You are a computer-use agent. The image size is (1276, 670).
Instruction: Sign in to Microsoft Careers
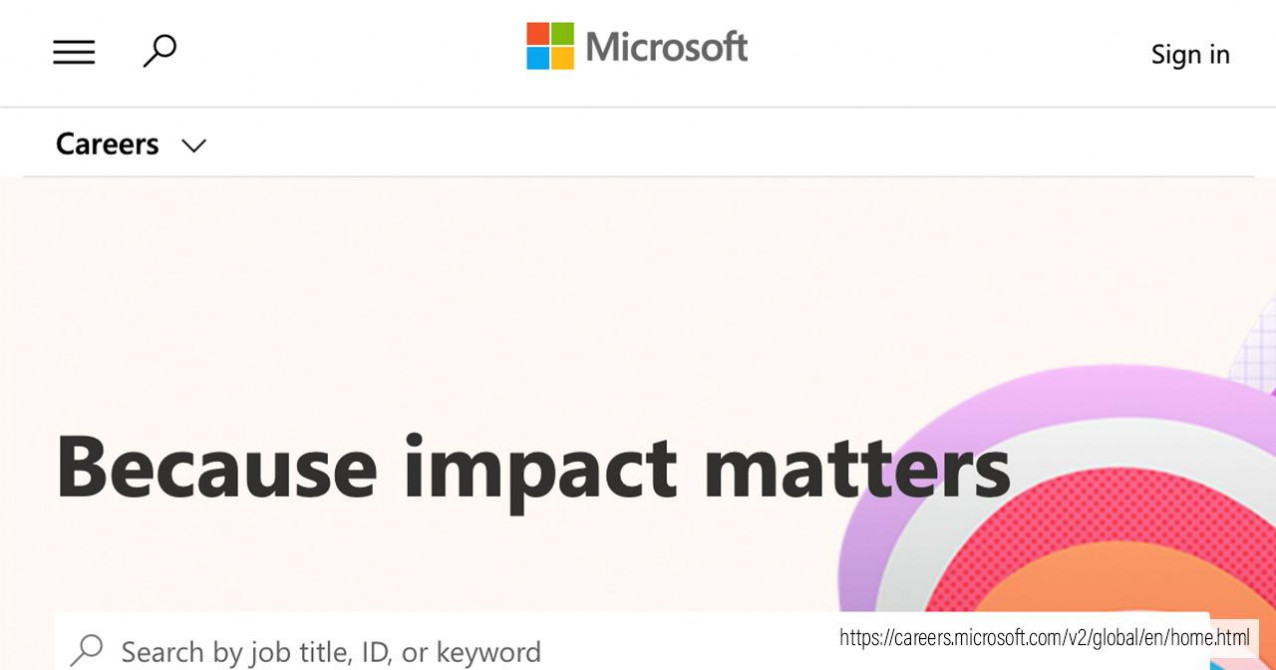[1190, 55]
